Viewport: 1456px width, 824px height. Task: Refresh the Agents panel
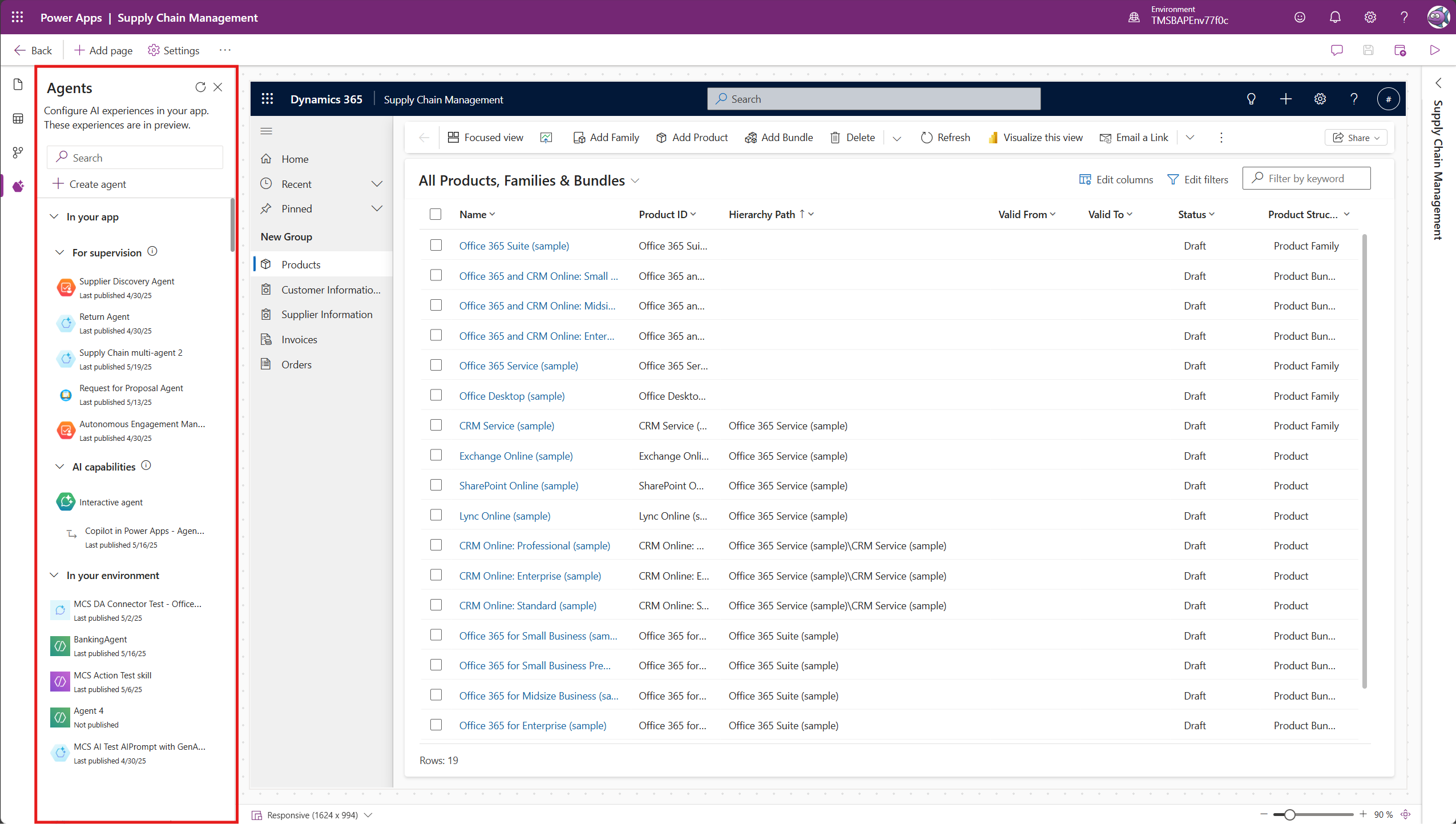[x=200, y=87]
